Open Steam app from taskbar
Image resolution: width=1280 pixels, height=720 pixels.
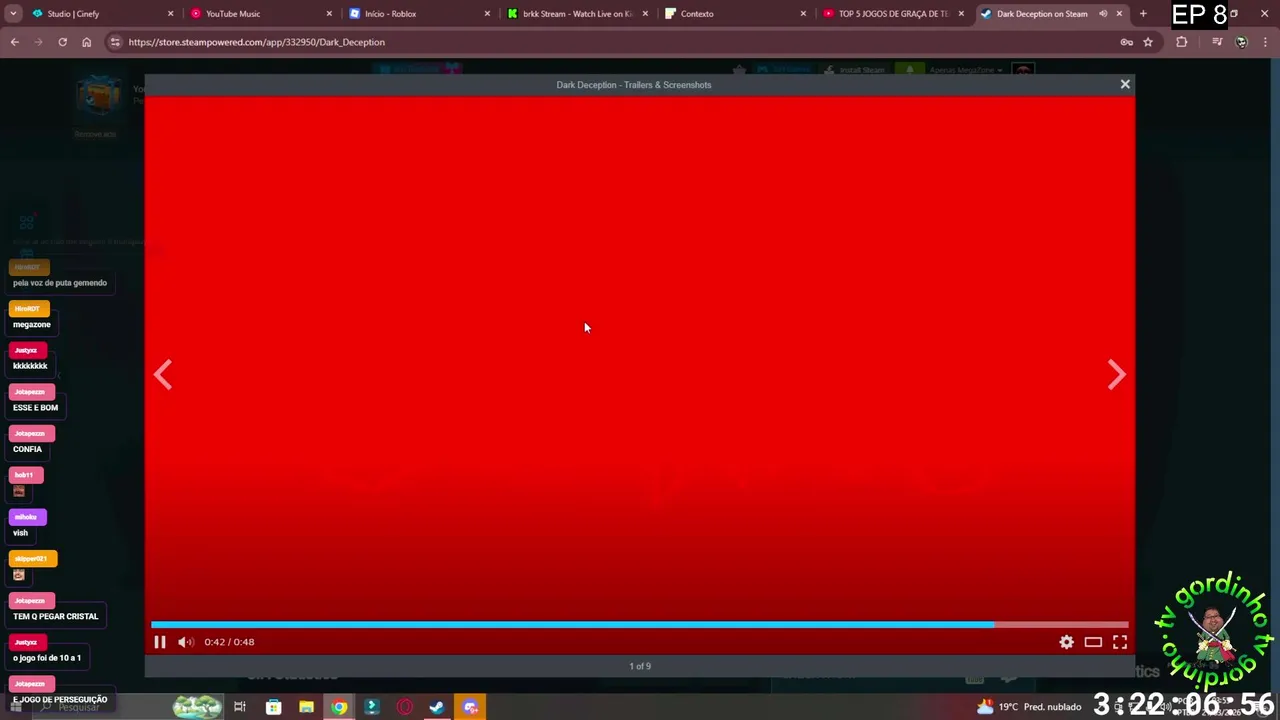pos(437,707)
